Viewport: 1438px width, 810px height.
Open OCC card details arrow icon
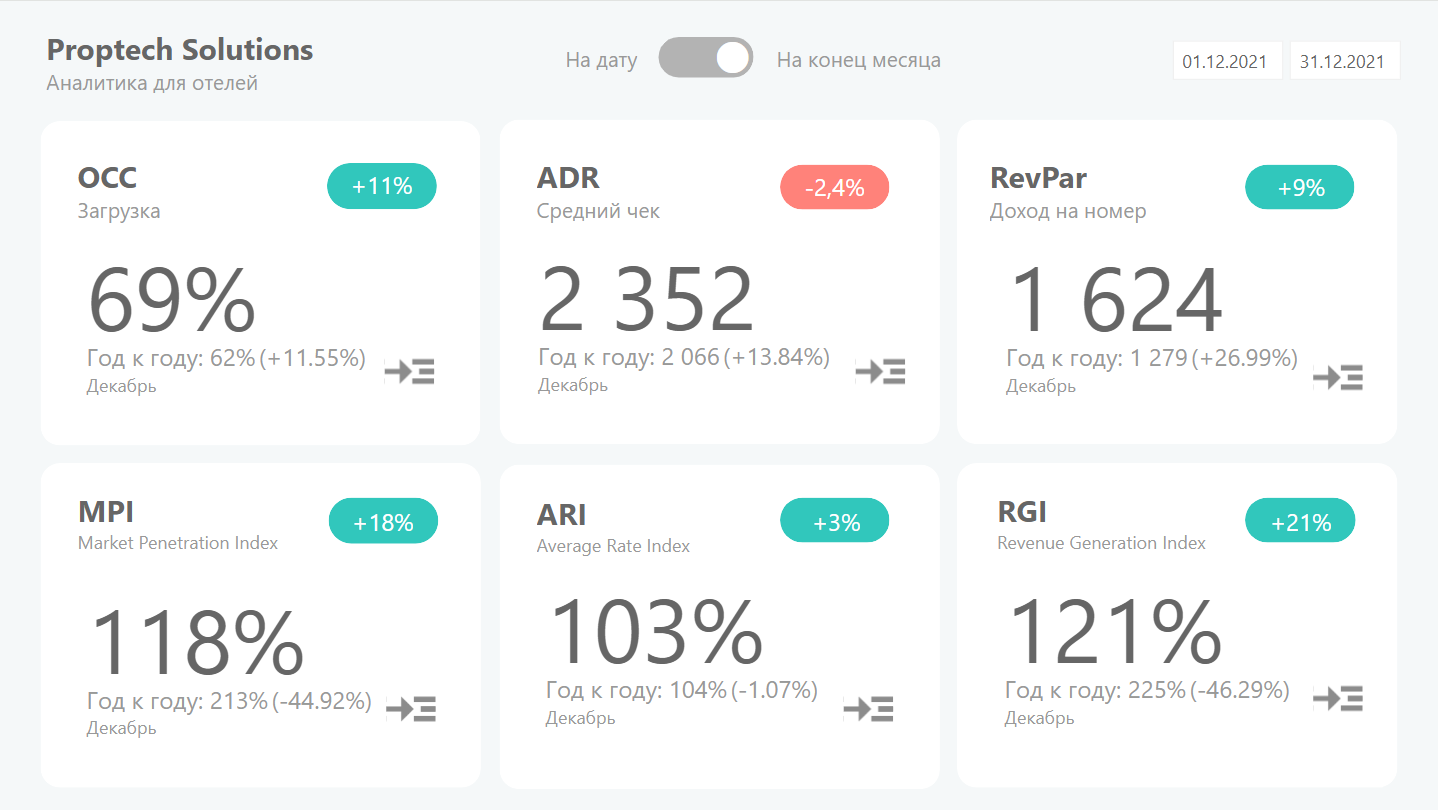(410, 371)
